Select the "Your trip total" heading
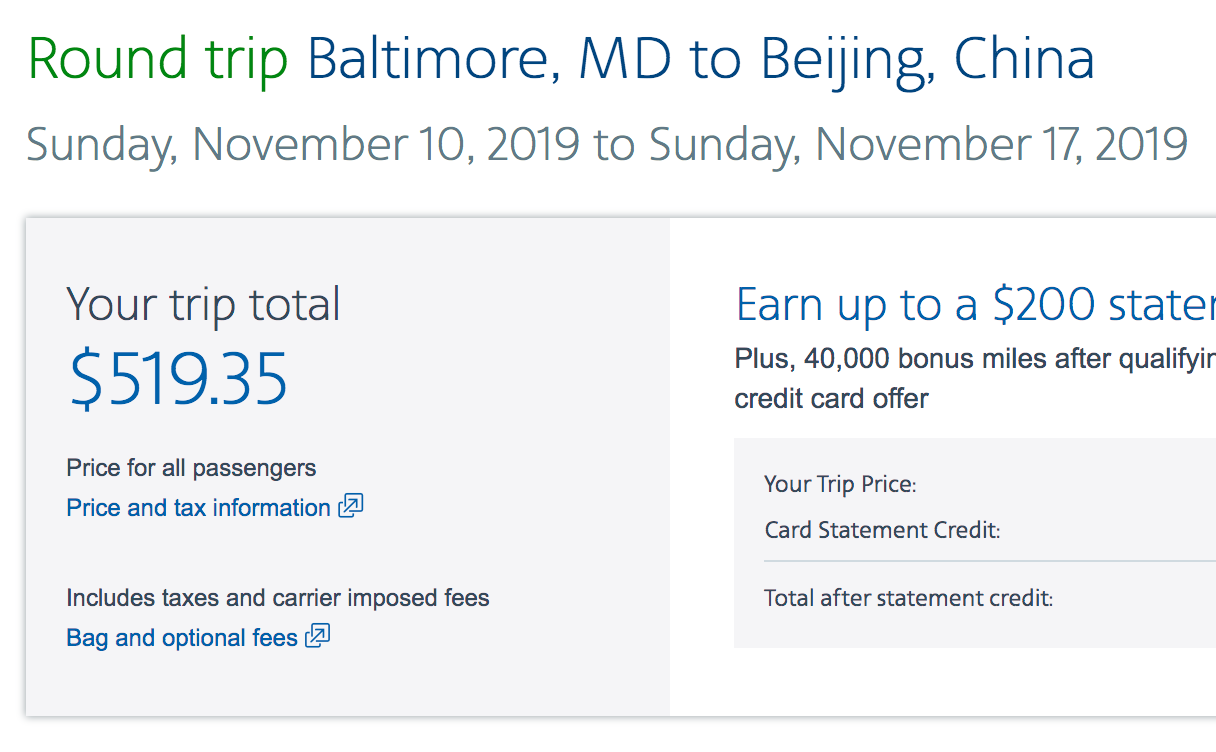The height and width of the screenshot is (752, 1216). (x=203, y=304)
